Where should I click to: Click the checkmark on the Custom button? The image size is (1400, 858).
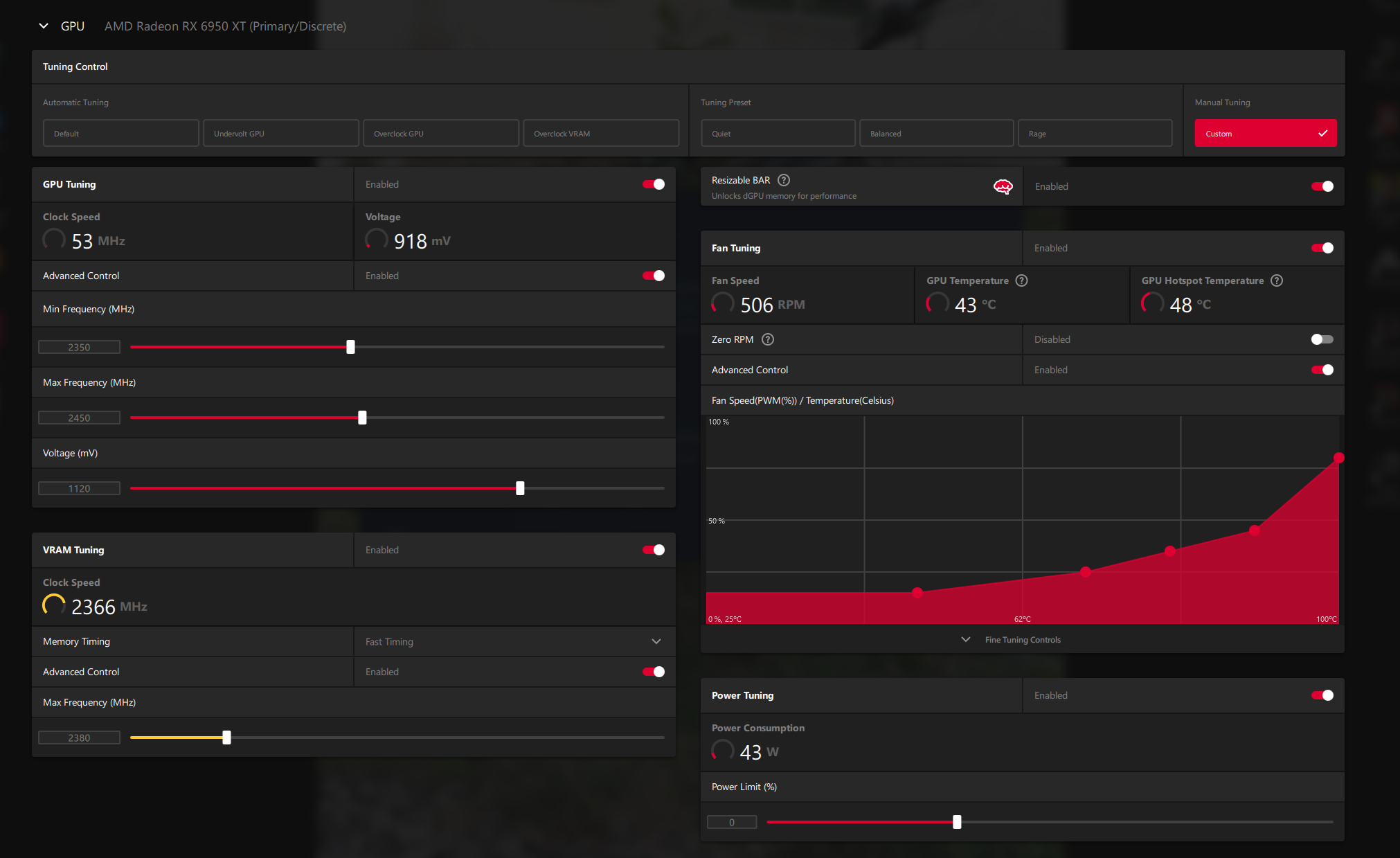point(1322,133)
